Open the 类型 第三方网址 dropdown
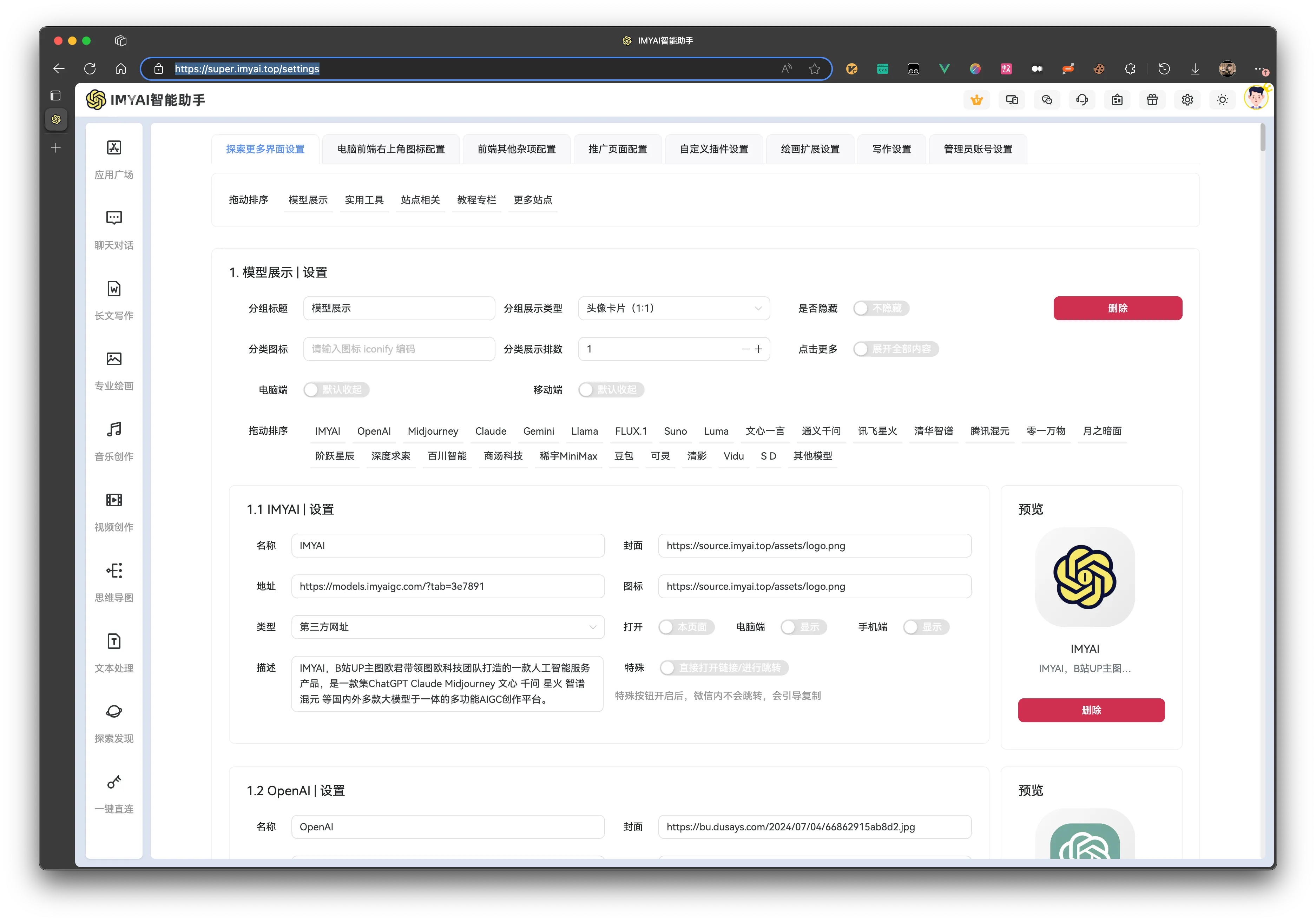The image size is (1316, 922). point(448,627)
